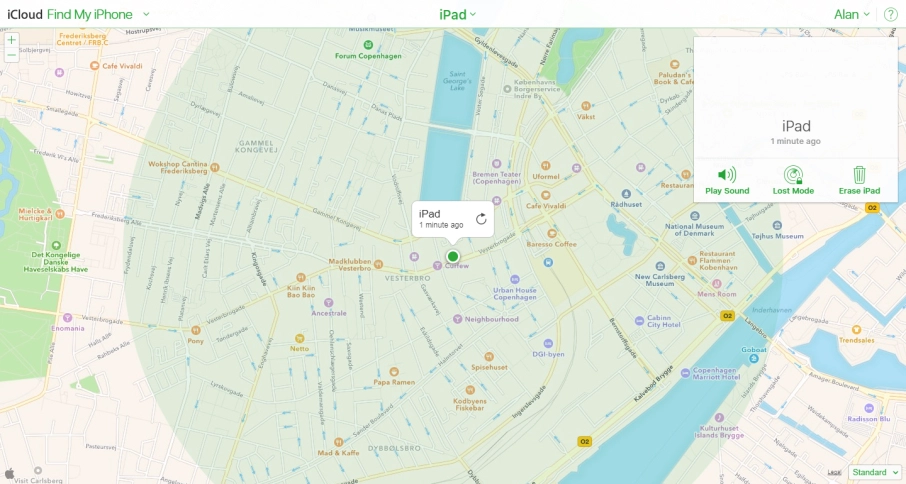Select Baresso Coffee marker
Screen dimensions: 906x484
coord(552,233)
